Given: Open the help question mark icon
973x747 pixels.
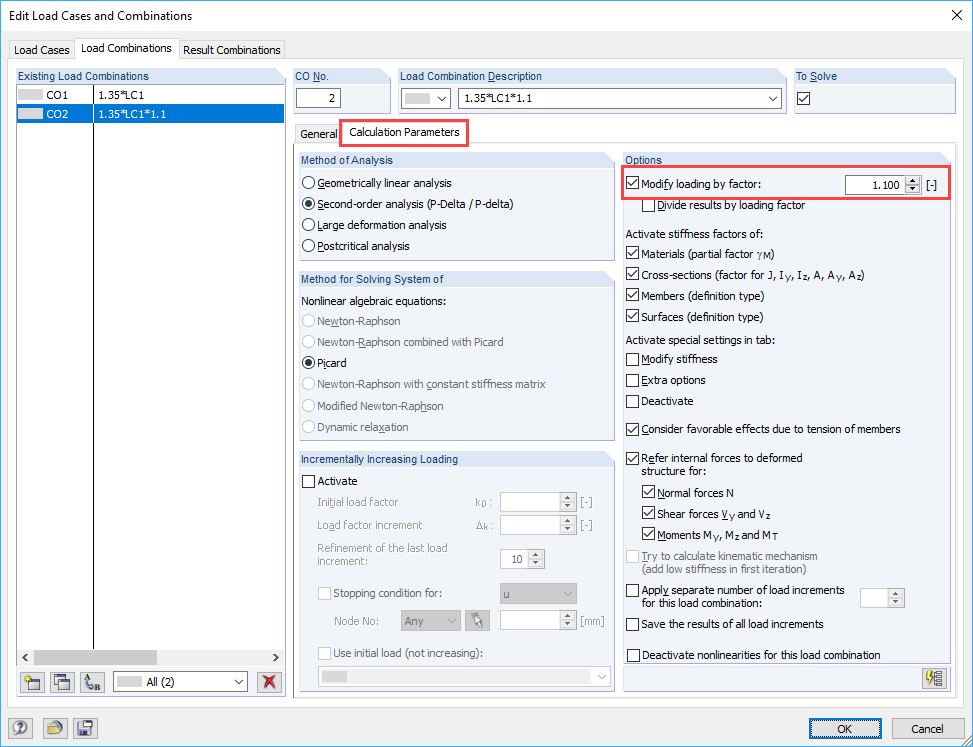Looking at the screenshot, I should click(19, 728).
